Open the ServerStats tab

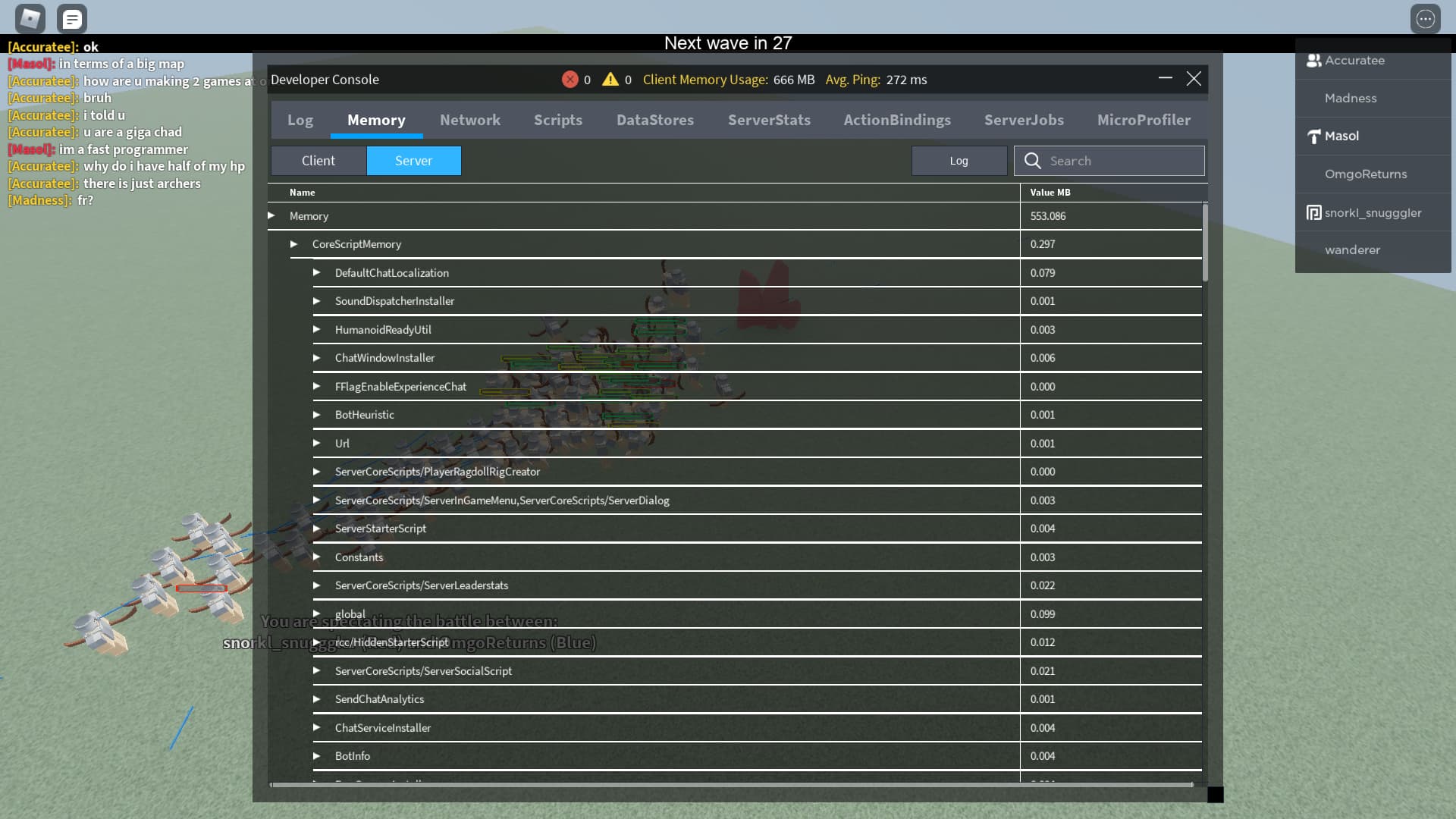click(x=769, y=120)
